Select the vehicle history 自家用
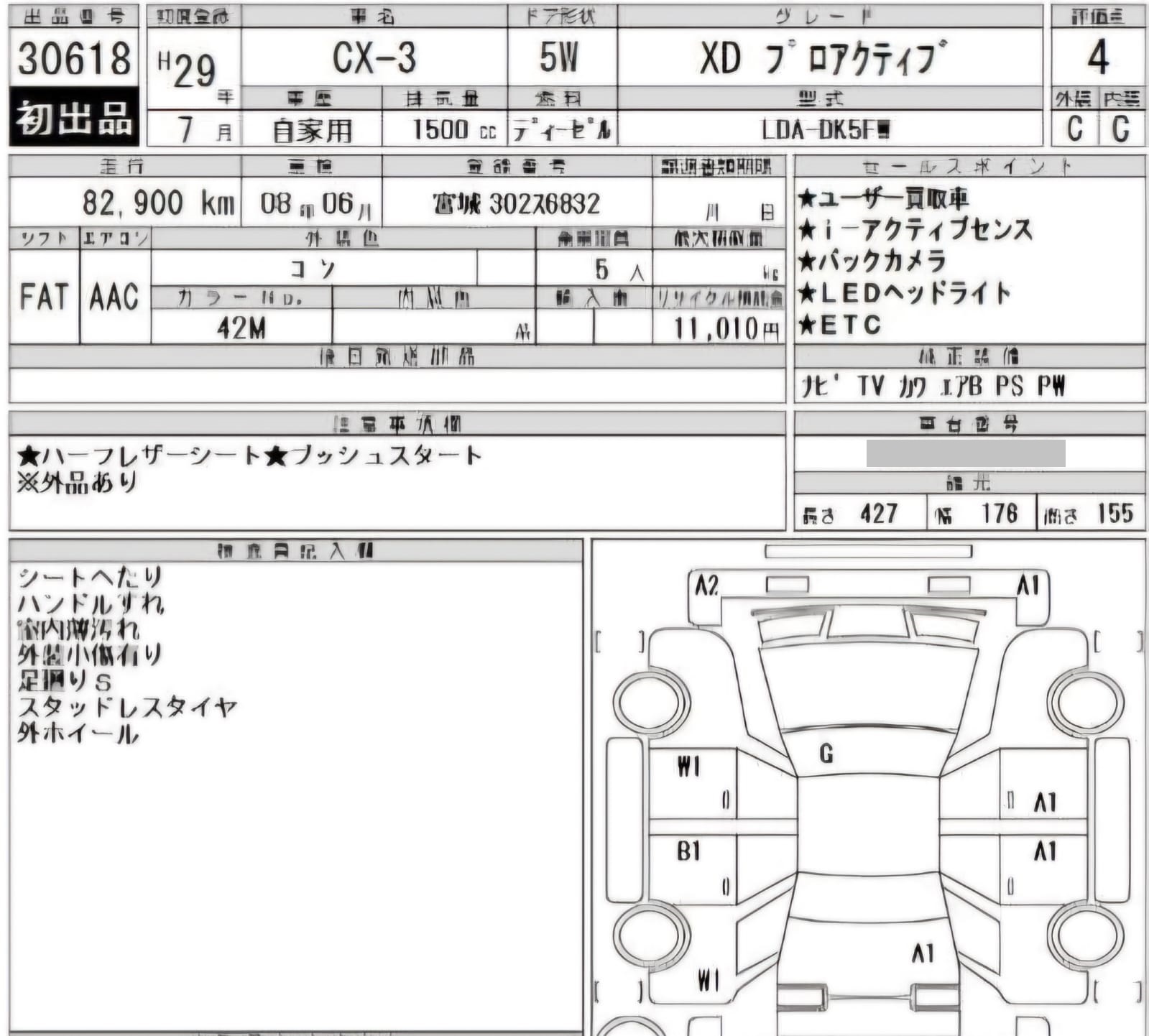 312,130
